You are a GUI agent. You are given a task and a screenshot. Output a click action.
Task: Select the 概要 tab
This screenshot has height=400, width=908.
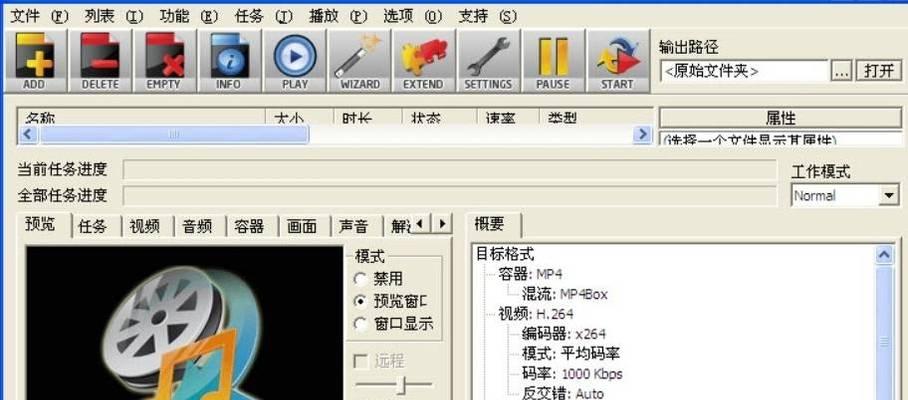click(493, 225)
